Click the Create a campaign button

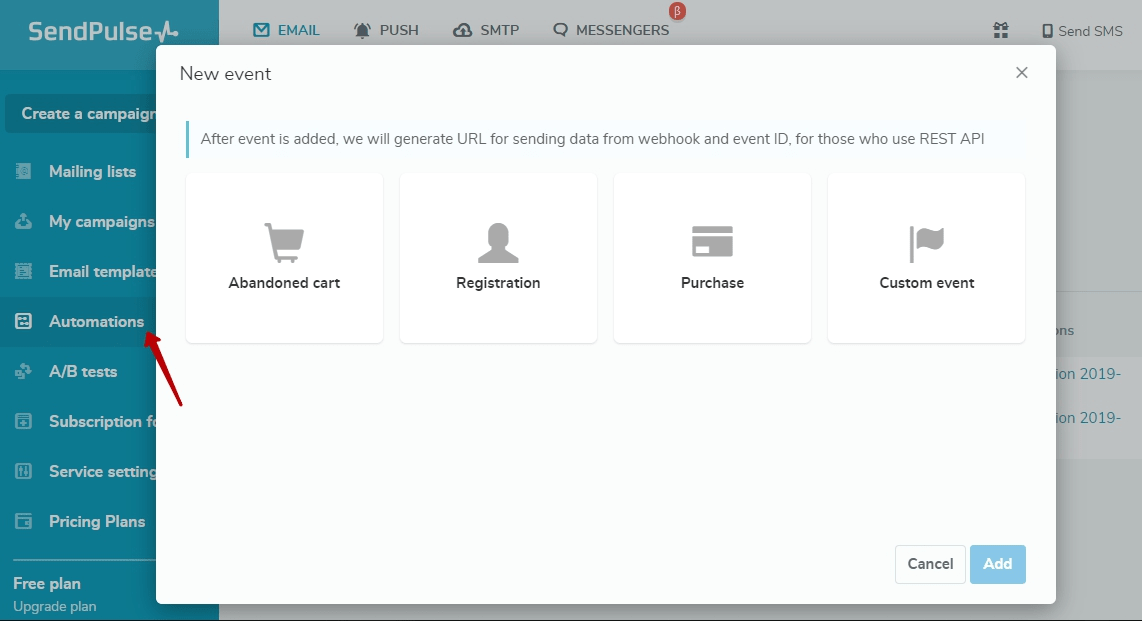click(x=85, y=113)
